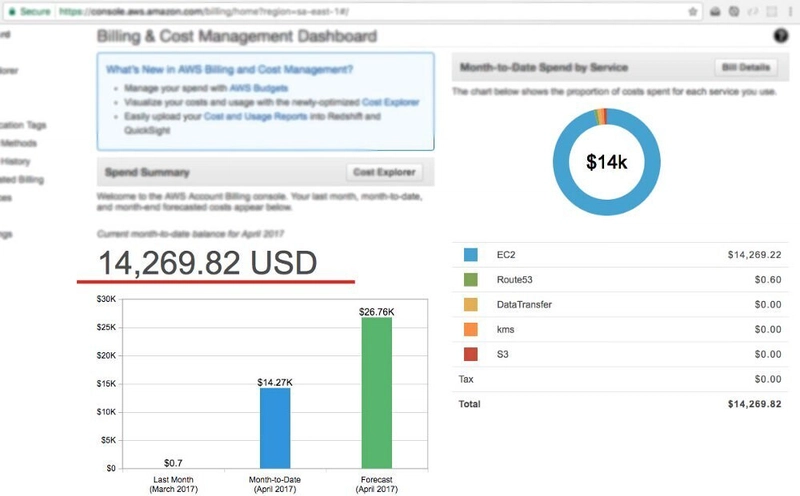800x496 pixels.
Task: Click the green Secure padlock icon
Action: (x=12, y=11)
